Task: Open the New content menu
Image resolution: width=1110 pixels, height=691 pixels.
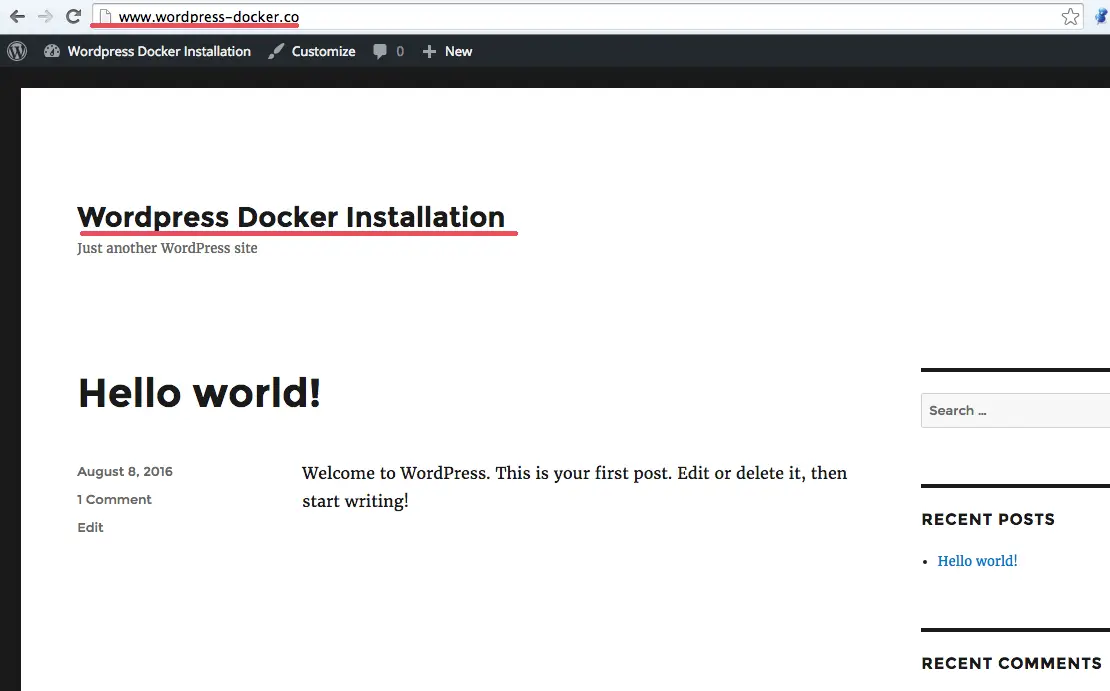Action: [458, 51]
